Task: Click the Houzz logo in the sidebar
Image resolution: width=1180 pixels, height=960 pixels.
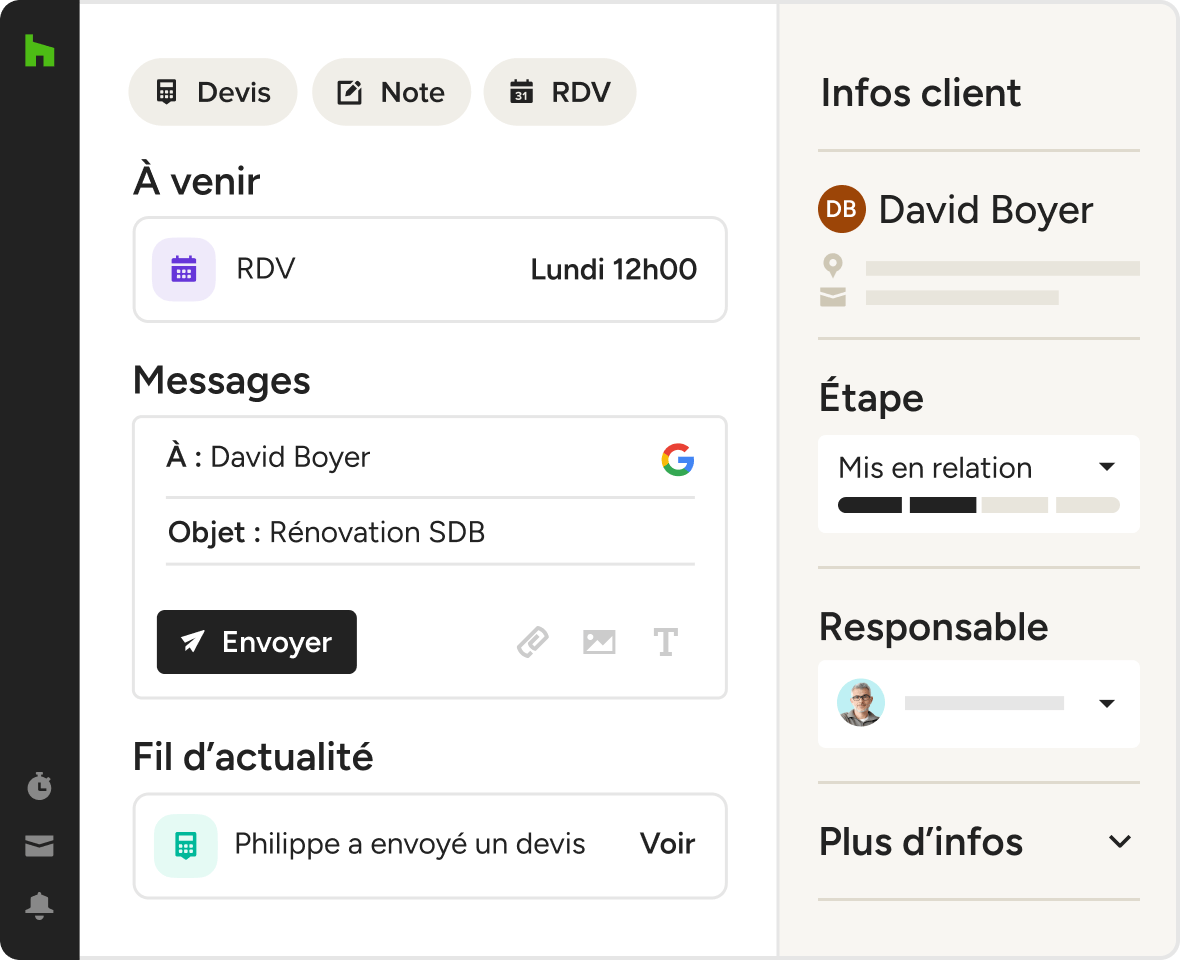Action: (x=39, y=50)
